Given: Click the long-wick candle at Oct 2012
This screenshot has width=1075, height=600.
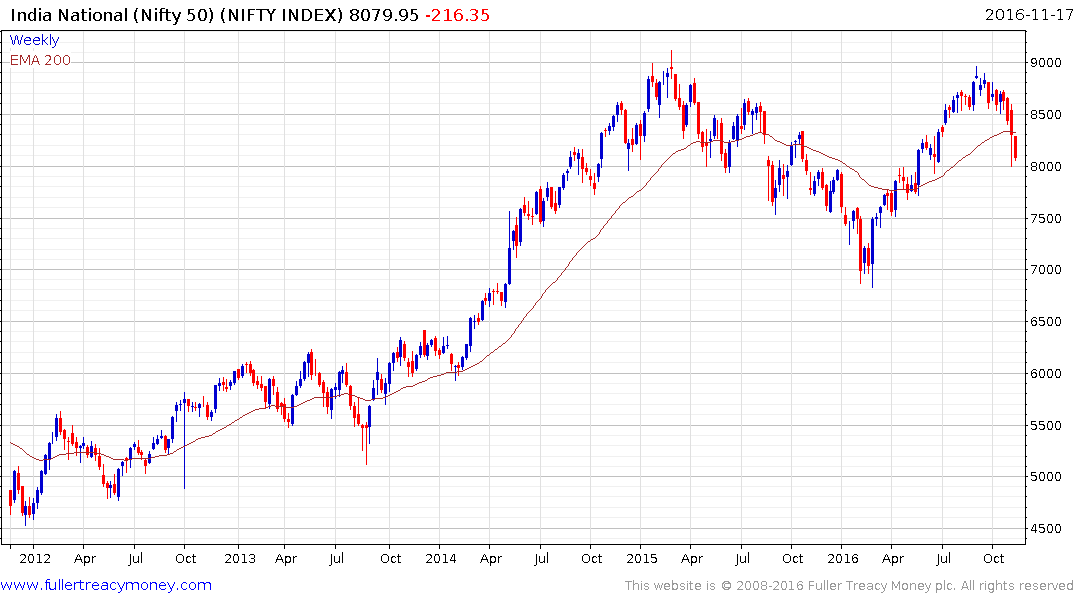Looking at the screenshot, I should pos(184,442).
